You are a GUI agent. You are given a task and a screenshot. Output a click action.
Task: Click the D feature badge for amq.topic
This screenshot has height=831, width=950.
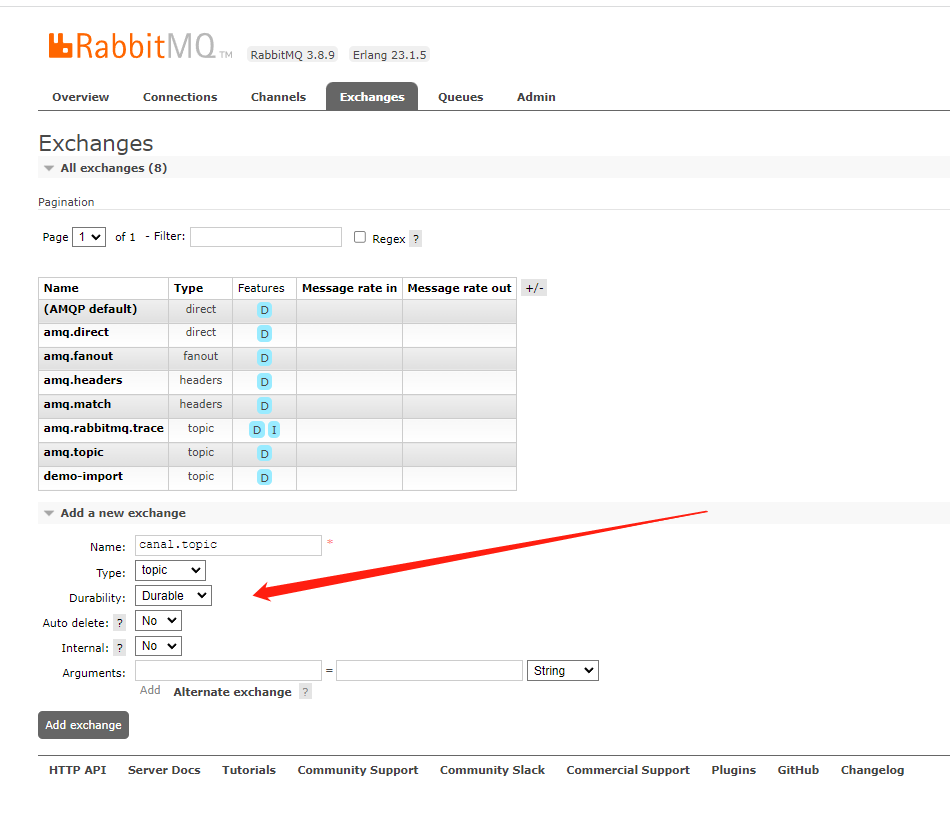pos(264,453)
